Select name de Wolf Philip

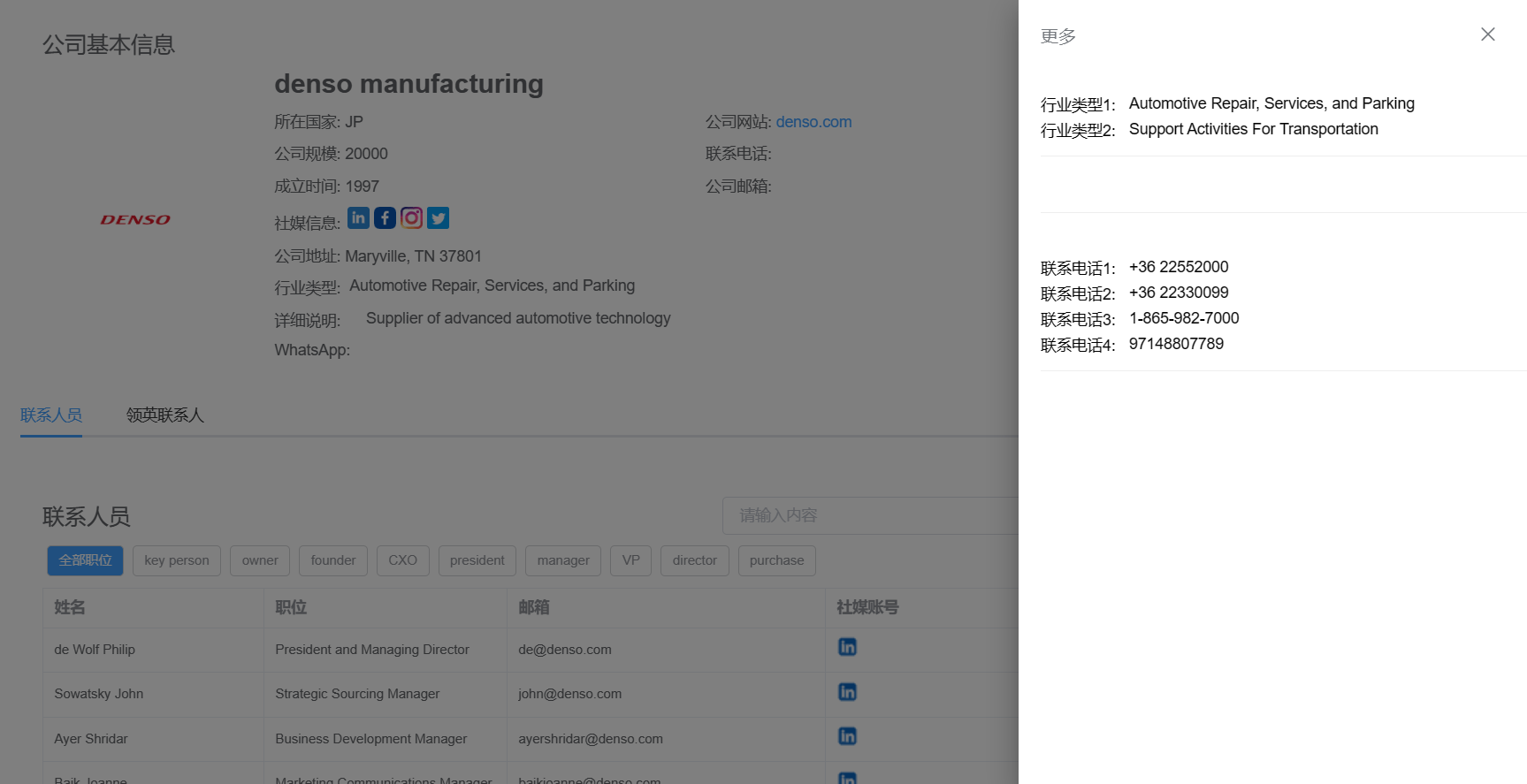(95, 650)
